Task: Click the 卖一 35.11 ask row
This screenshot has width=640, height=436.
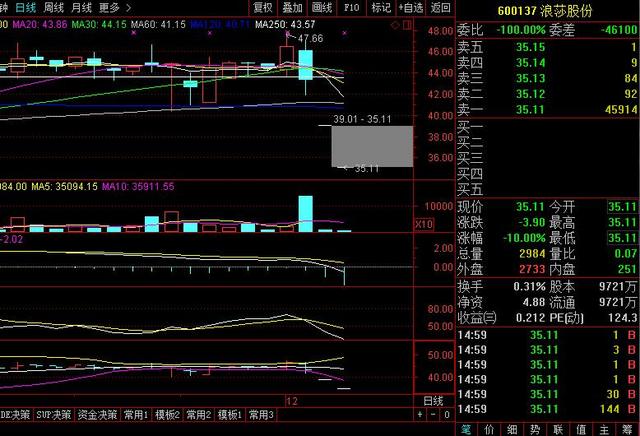Action: (x=547, y=109)
